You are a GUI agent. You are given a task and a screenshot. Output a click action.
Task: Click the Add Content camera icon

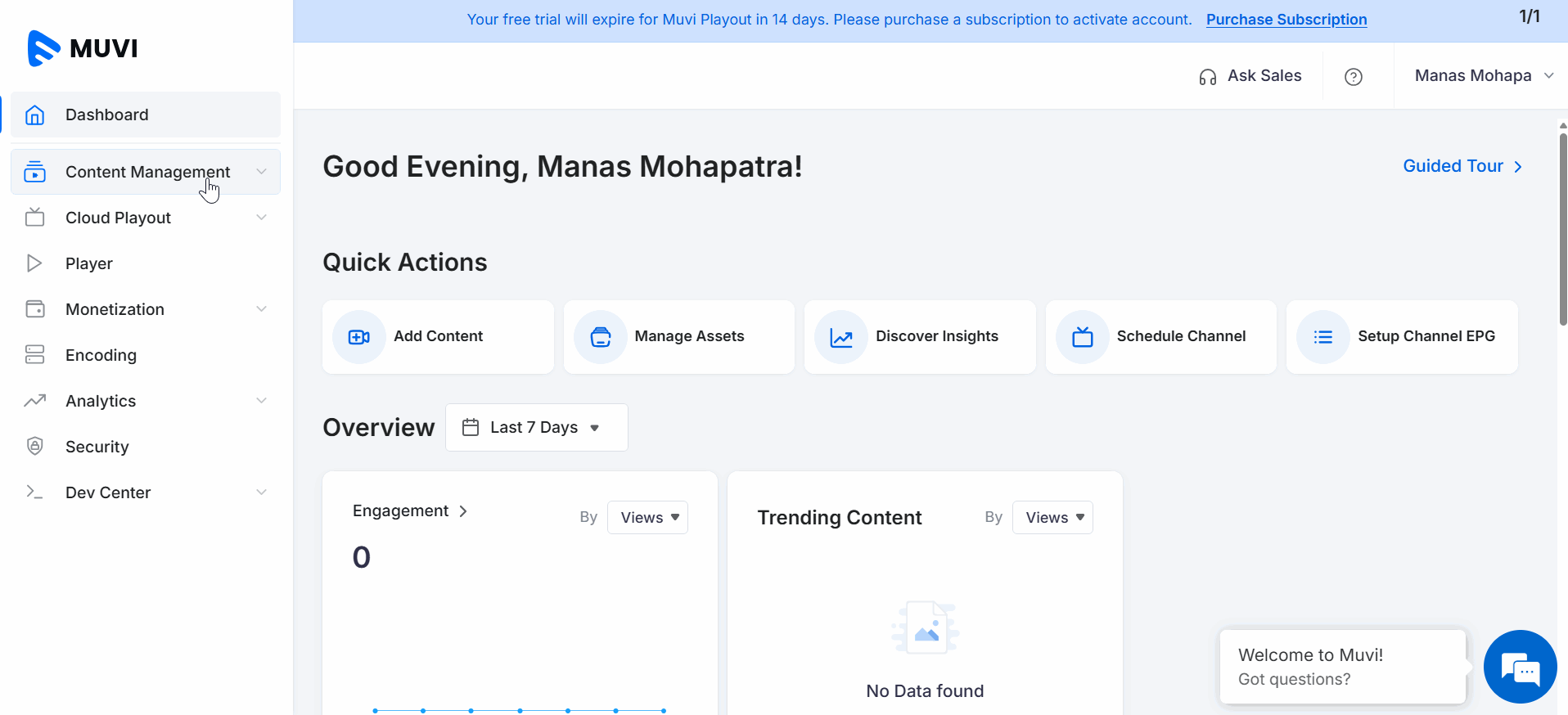(x=359, y=337)
